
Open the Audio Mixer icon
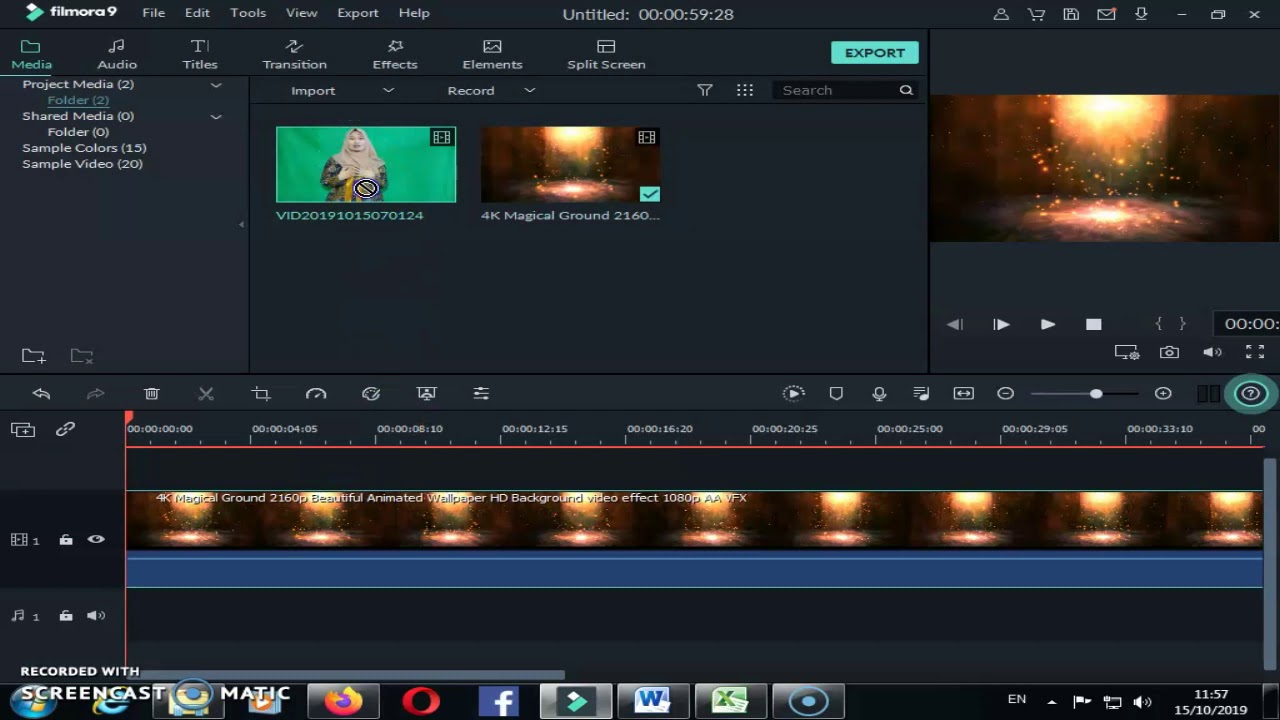(x=921, y=394)
